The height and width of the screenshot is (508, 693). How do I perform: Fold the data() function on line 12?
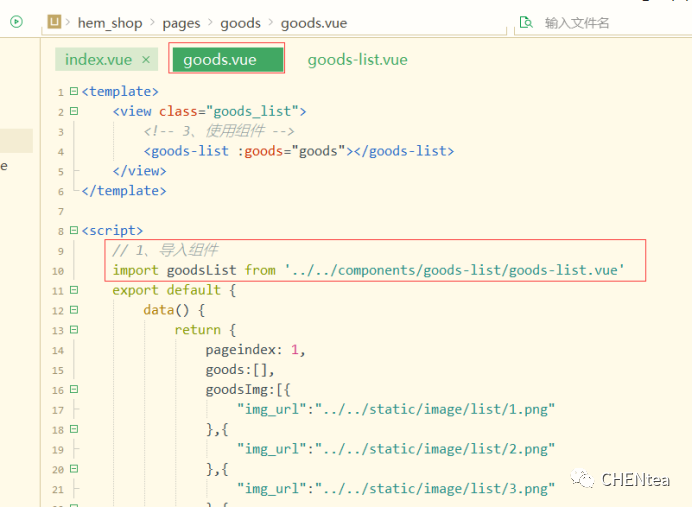click(x=74, y=310)
